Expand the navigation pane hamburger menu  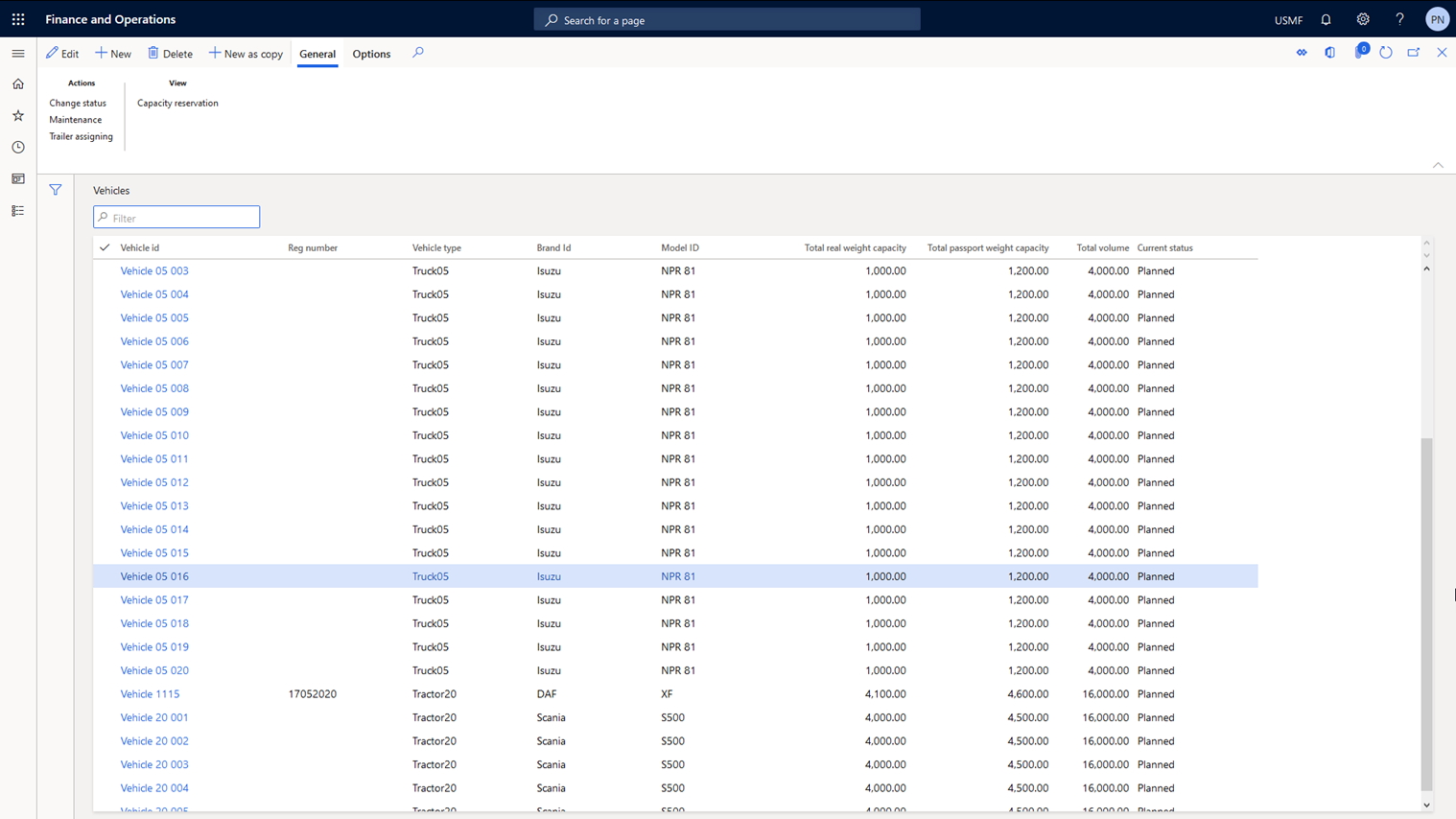(18, 54)
